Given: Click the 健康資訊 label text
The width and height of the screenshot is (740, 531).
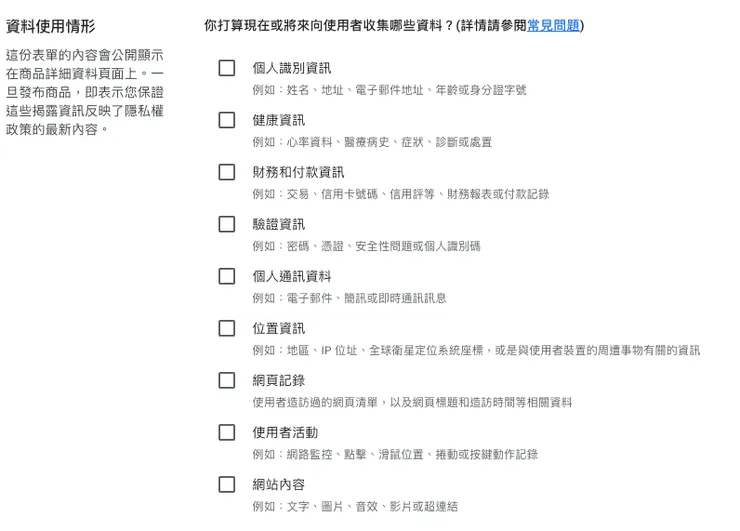Looking at the screenshot, I should pyautogui.click(x=278, y=120).
